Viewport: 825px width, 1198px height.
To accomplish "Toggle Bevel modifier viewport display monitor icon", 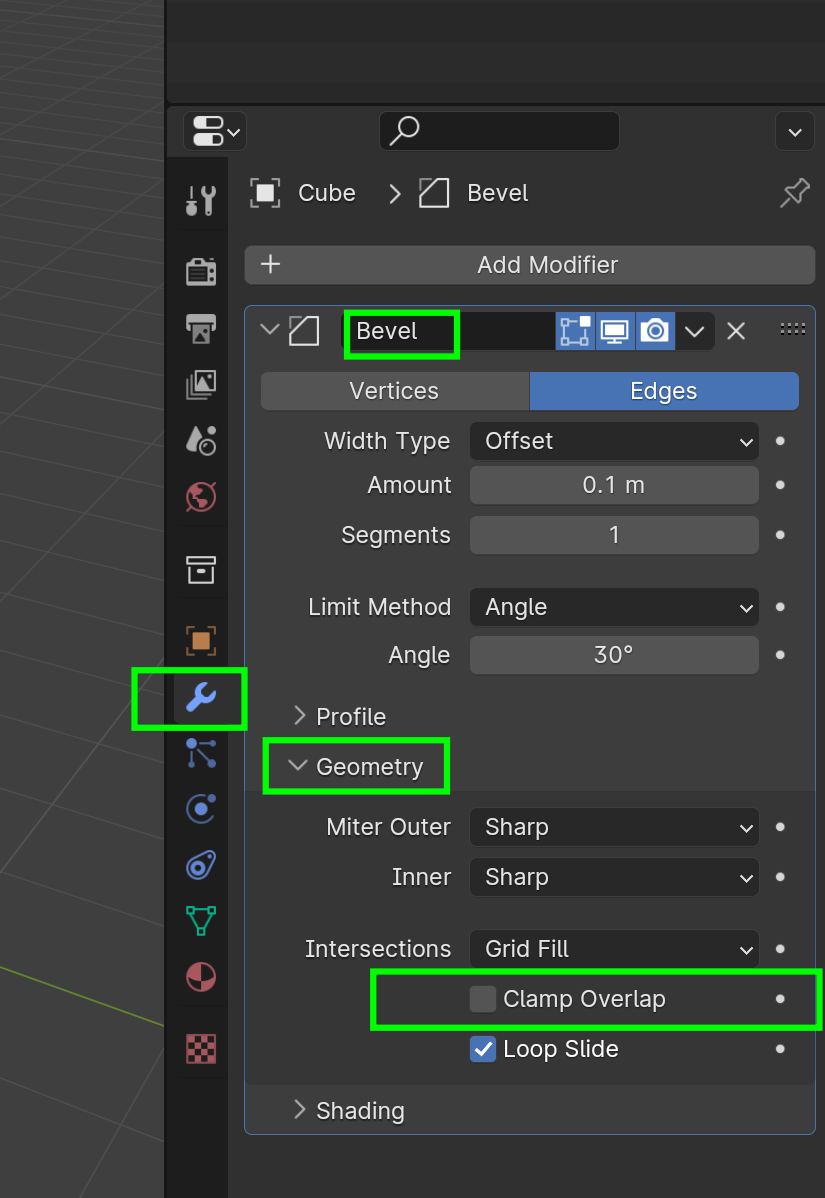I will point(614,331).
